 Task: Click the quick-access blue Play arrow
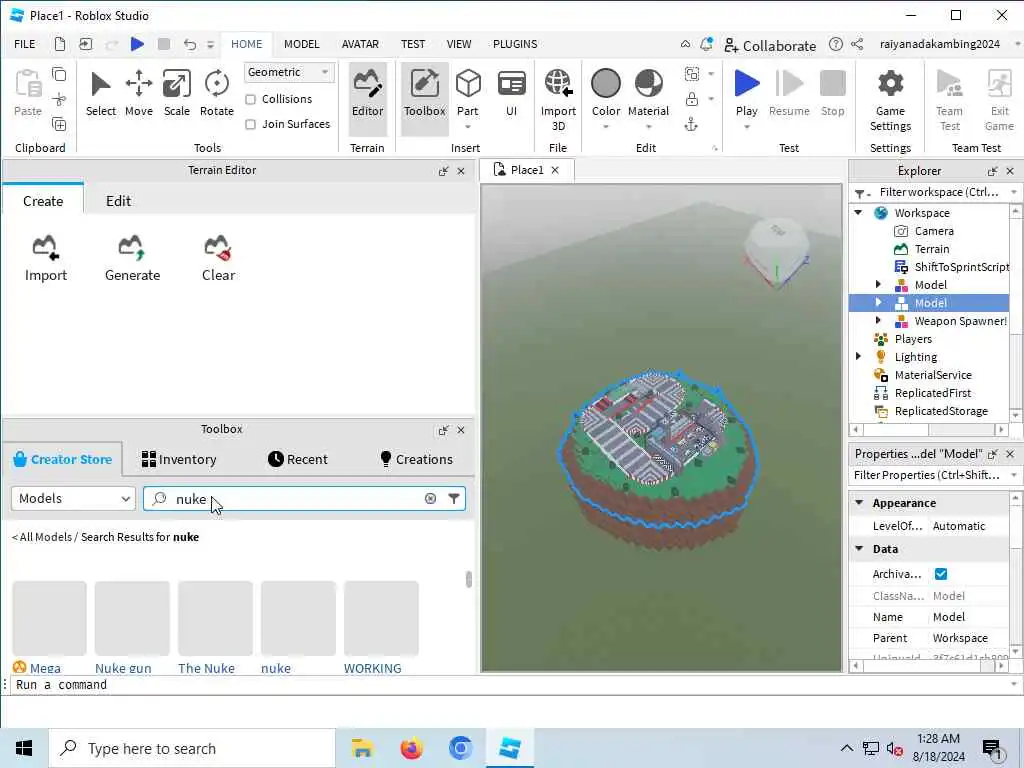[137, 44]
